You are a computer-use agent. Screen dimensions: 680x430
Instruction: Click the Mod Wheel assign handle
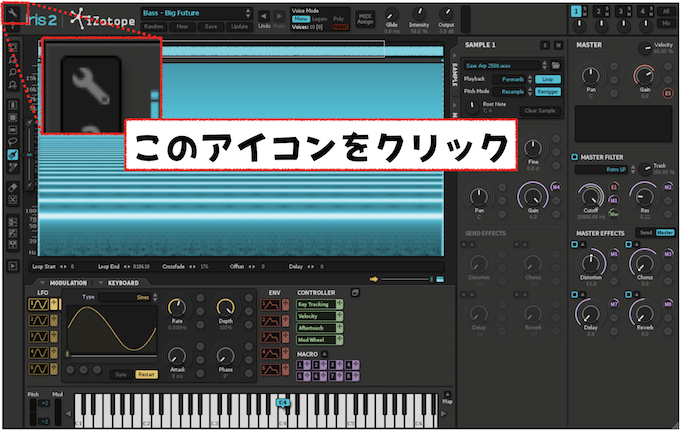pos(339,339)
